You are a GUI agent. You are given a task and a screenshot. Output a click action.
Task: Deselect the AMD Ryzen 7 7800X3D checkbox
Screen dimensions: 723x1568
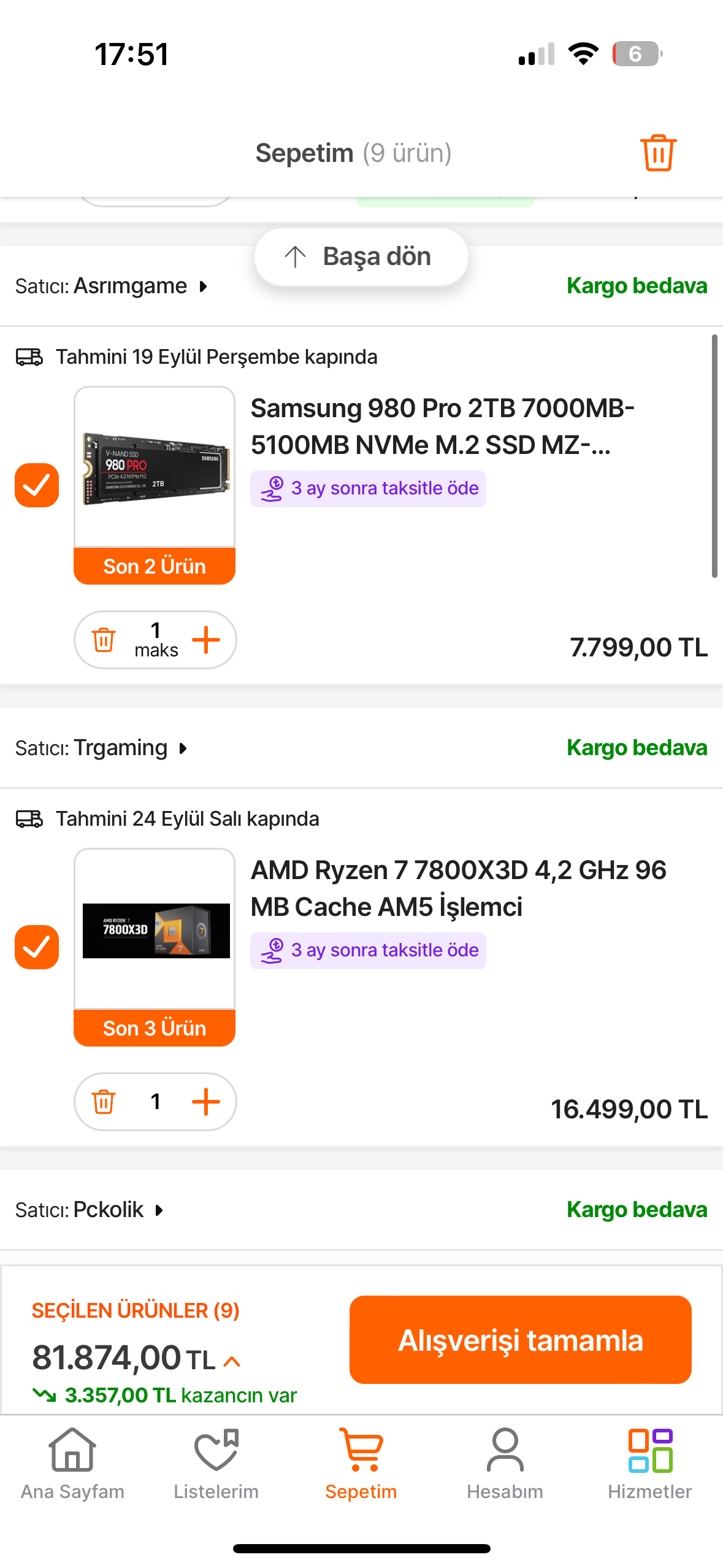tap(37, 947)
